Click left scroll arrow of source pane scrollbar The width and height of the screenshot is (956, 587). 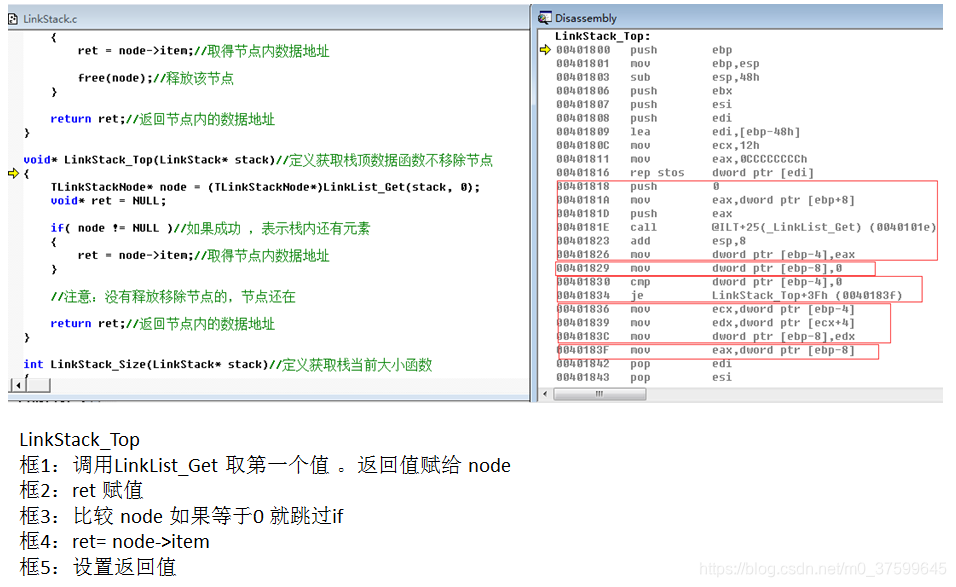point(18,385)
